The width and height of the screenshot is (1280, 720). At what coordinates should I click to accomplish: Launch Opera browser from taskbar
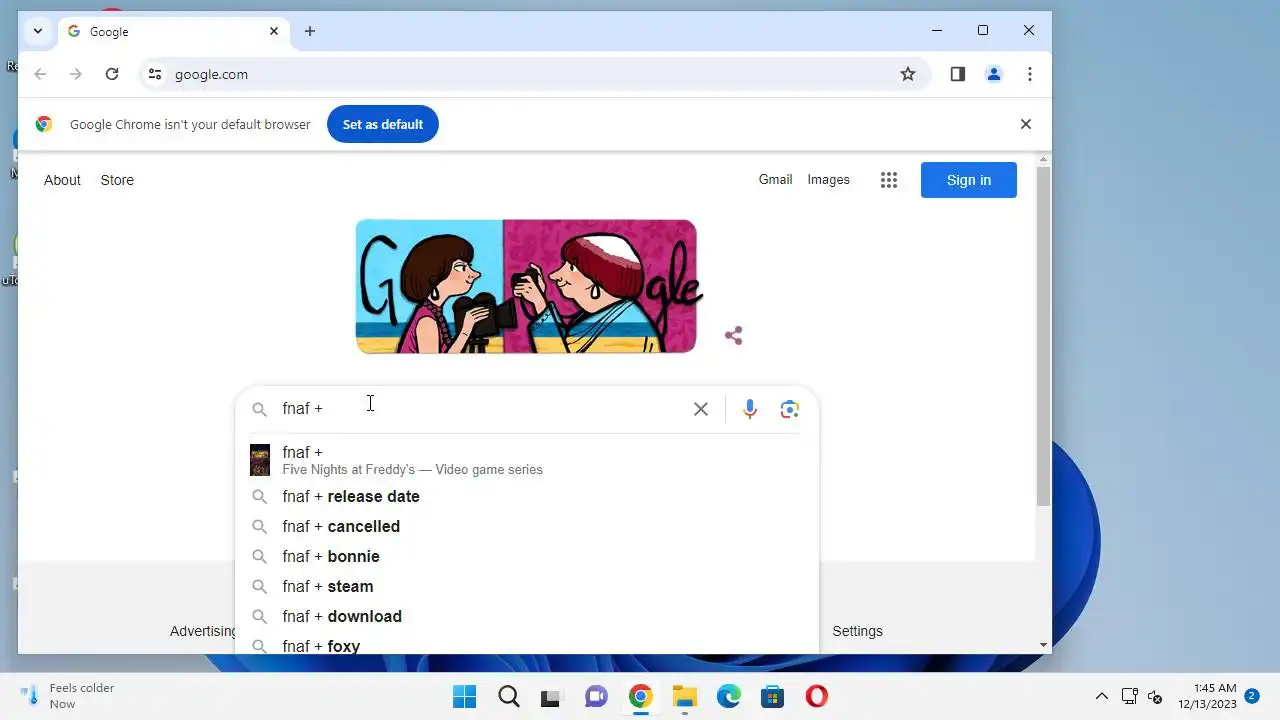(x=817, y=696)
